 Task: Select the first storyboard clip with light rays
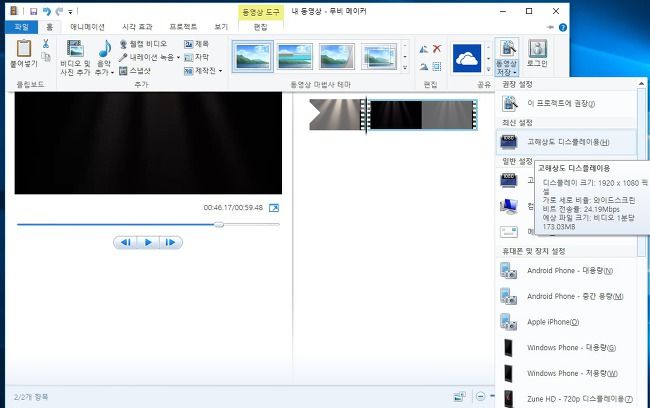tap(335, 114)
